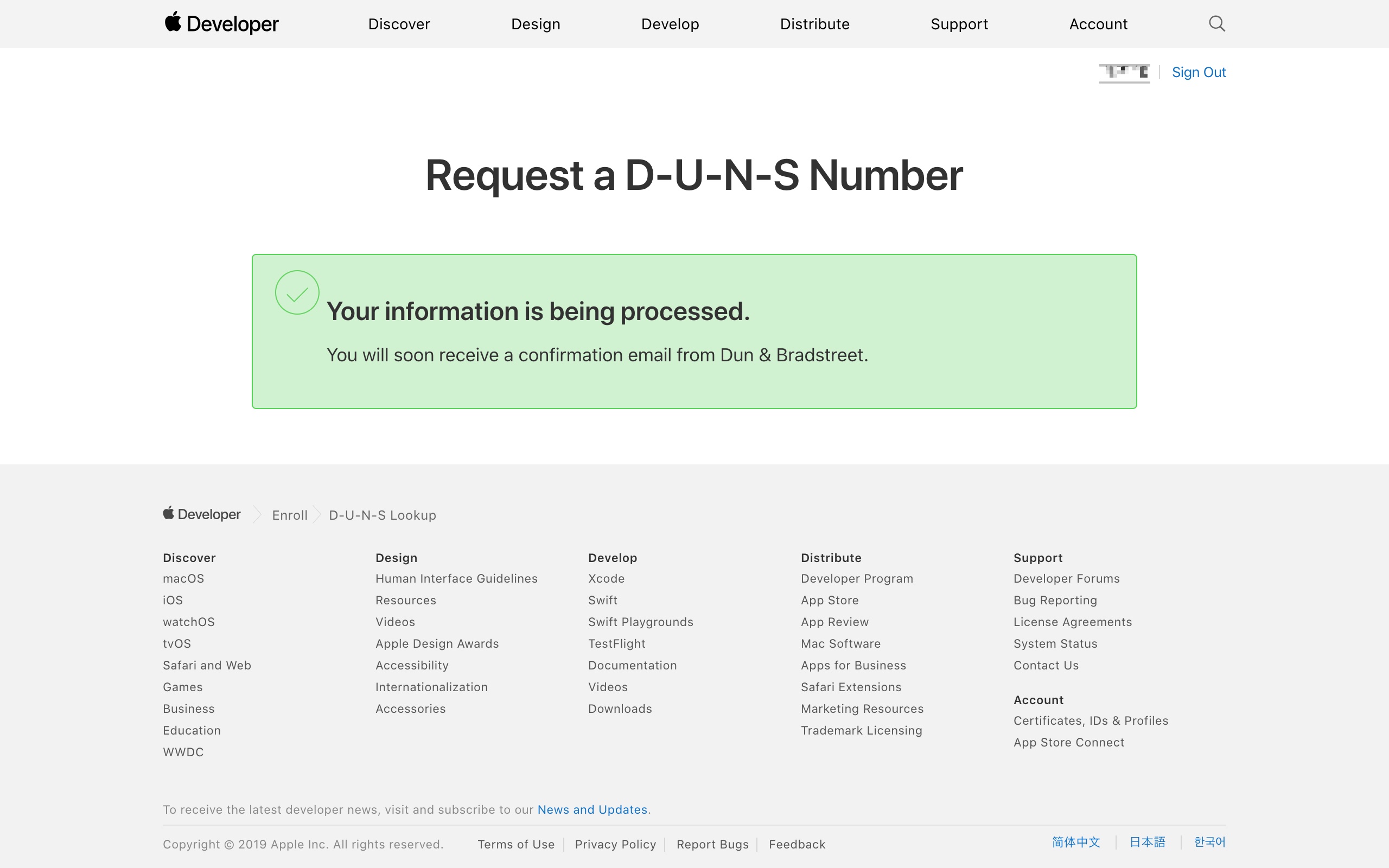
Task: Open Trademark Licensing link
Action: [862, 731]
